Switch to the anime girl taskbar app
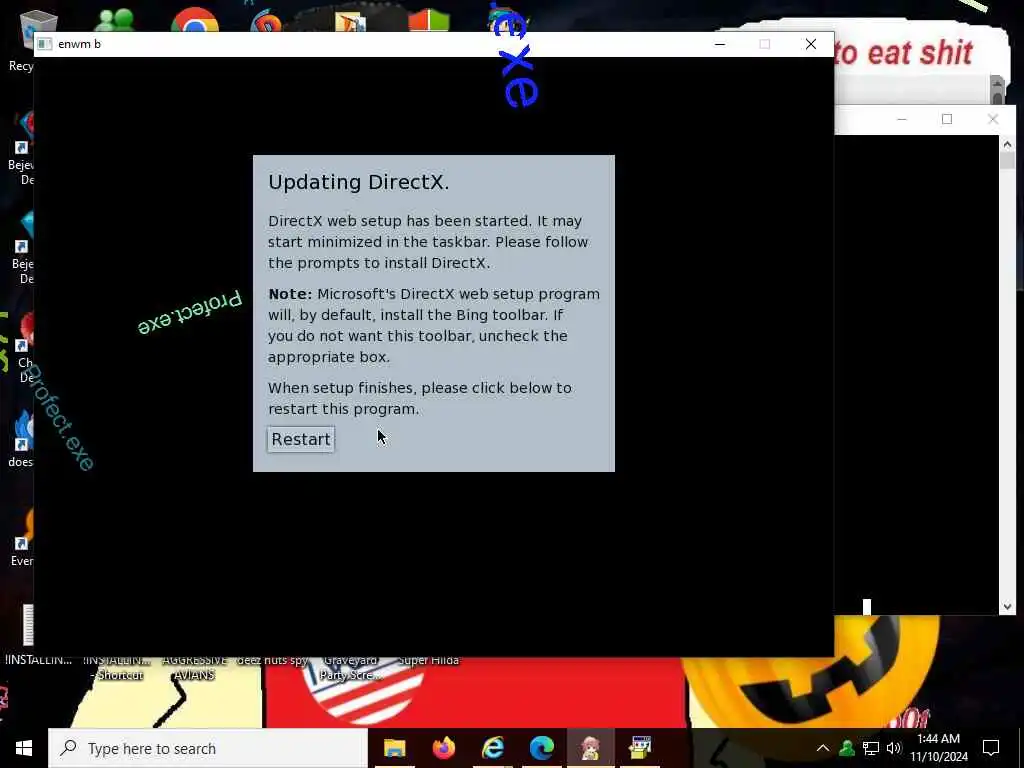 click(x=590, y=748)
